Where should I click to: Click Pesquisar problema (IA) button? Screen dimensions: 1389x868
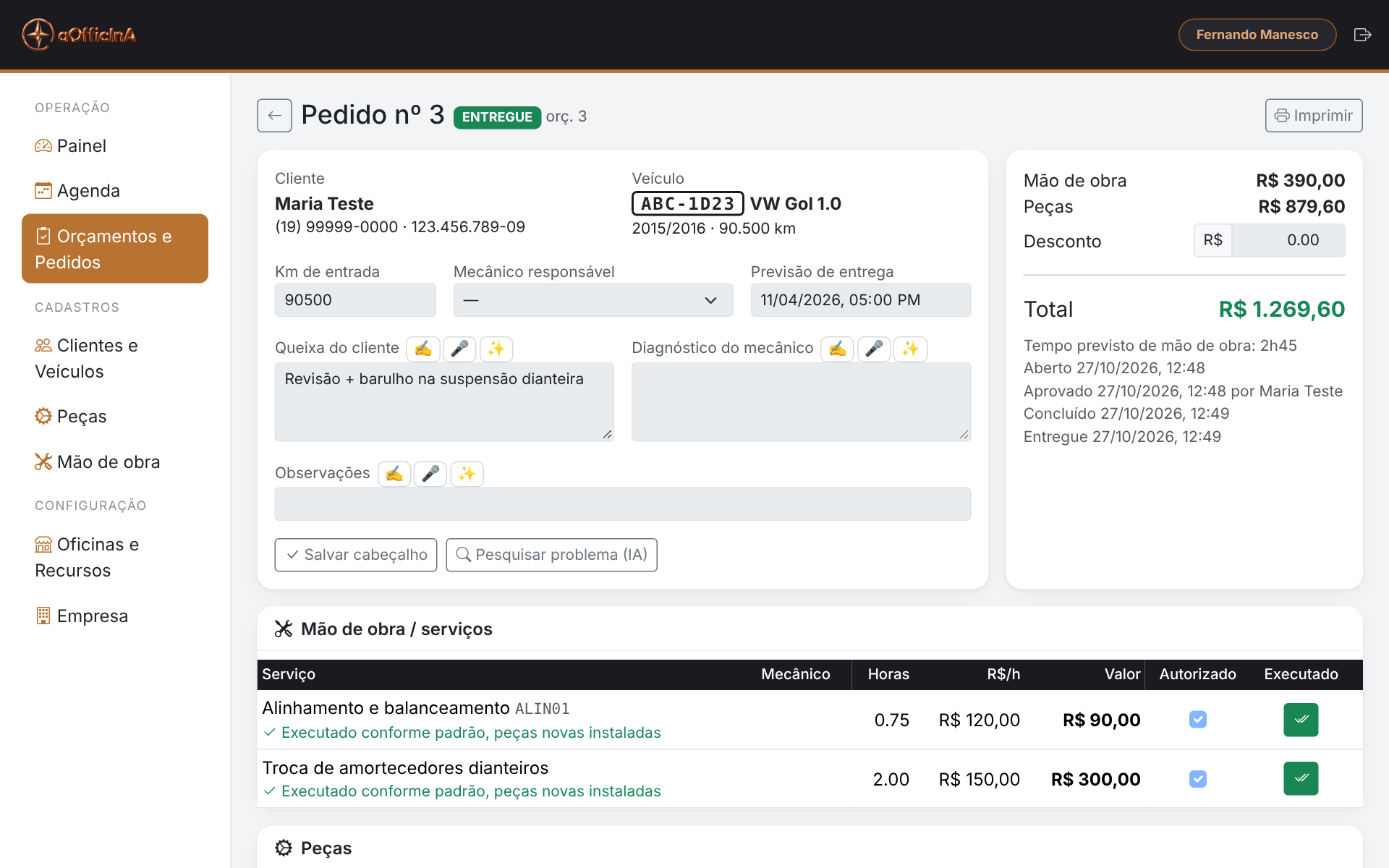(552, 555)
